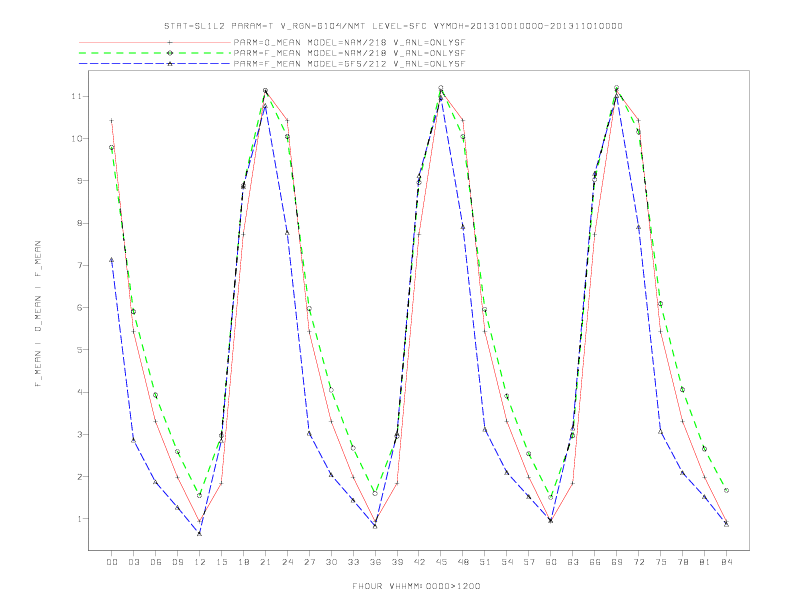Click x-axis tick label 21

(x=265, y=562)
